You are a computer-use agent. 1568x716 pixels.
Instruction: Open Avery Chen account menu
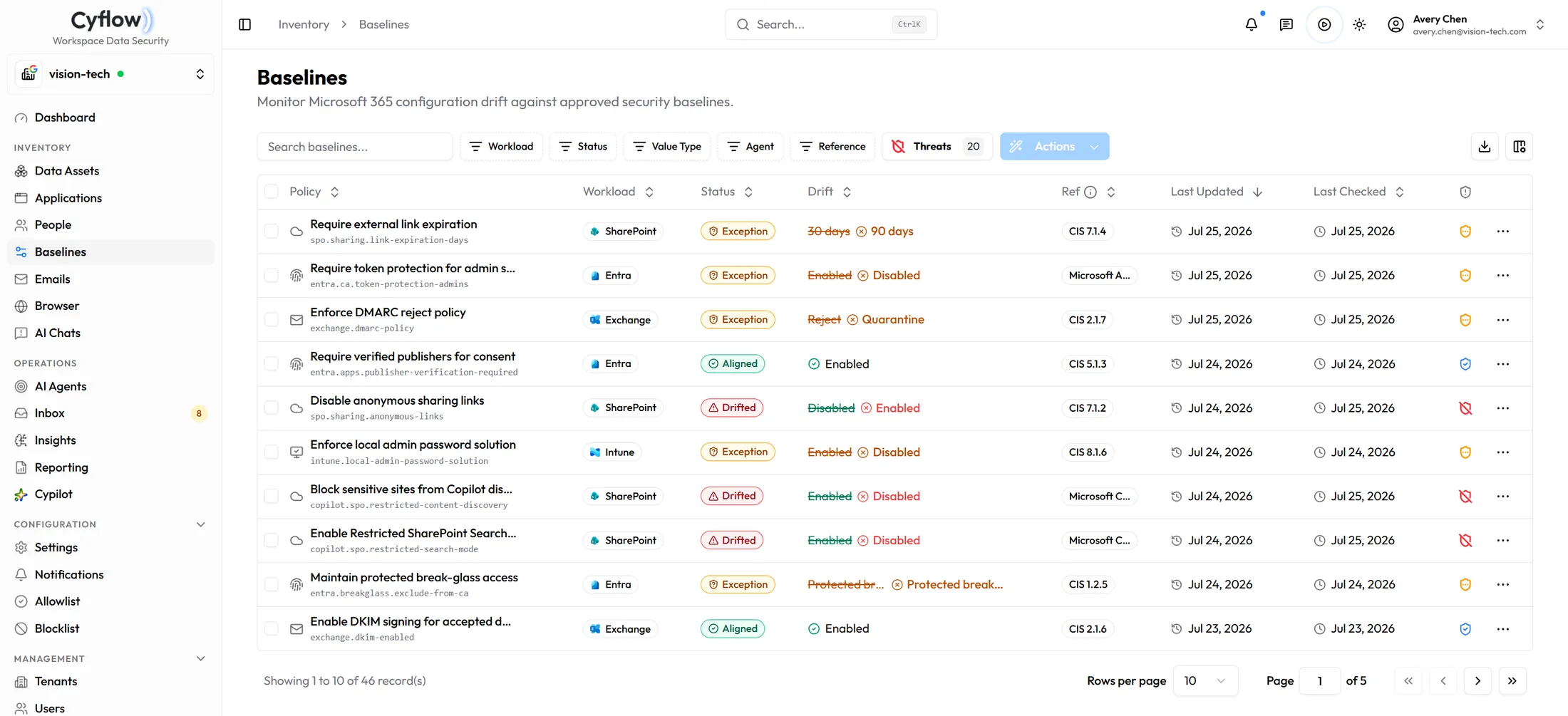coord(1465,24)
